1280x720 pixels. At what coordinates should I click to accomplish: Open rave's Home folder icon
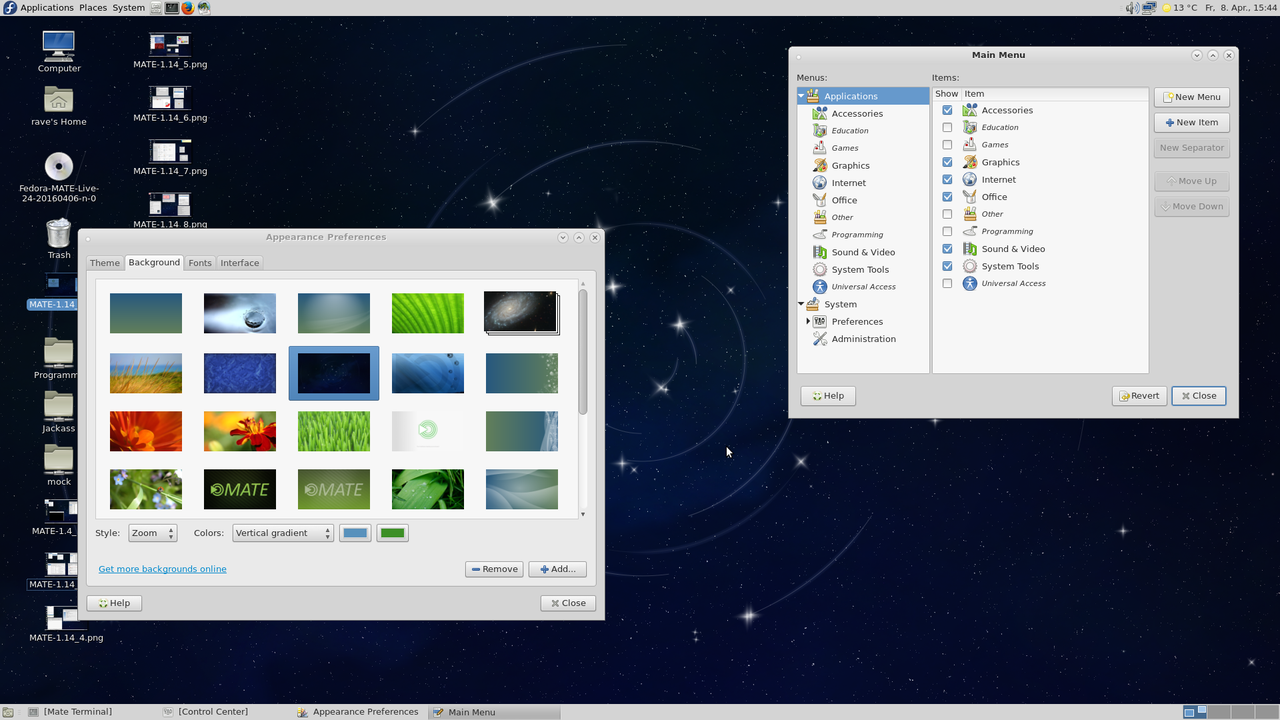(59, 100)
